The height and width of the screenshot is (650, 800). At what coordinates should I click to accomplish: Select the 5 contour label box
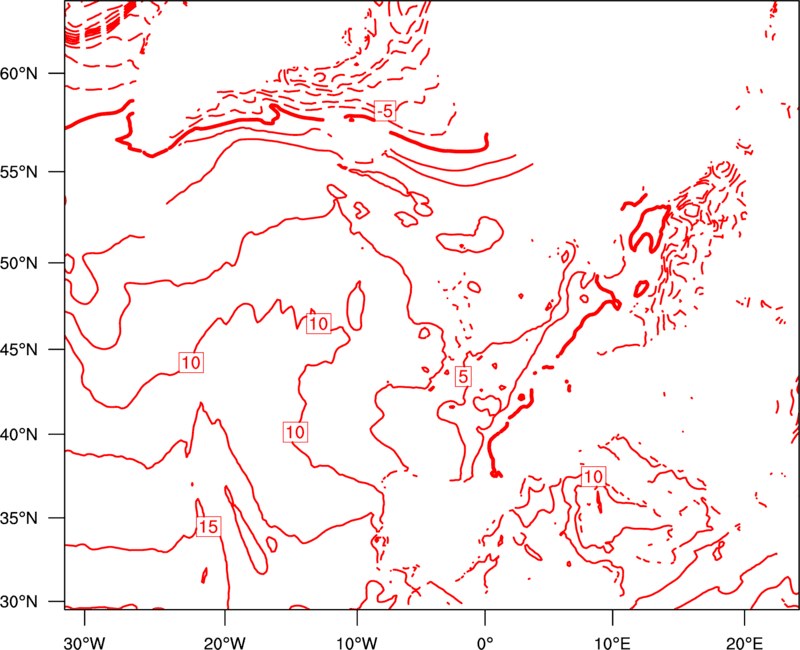(x=463, y=377)
